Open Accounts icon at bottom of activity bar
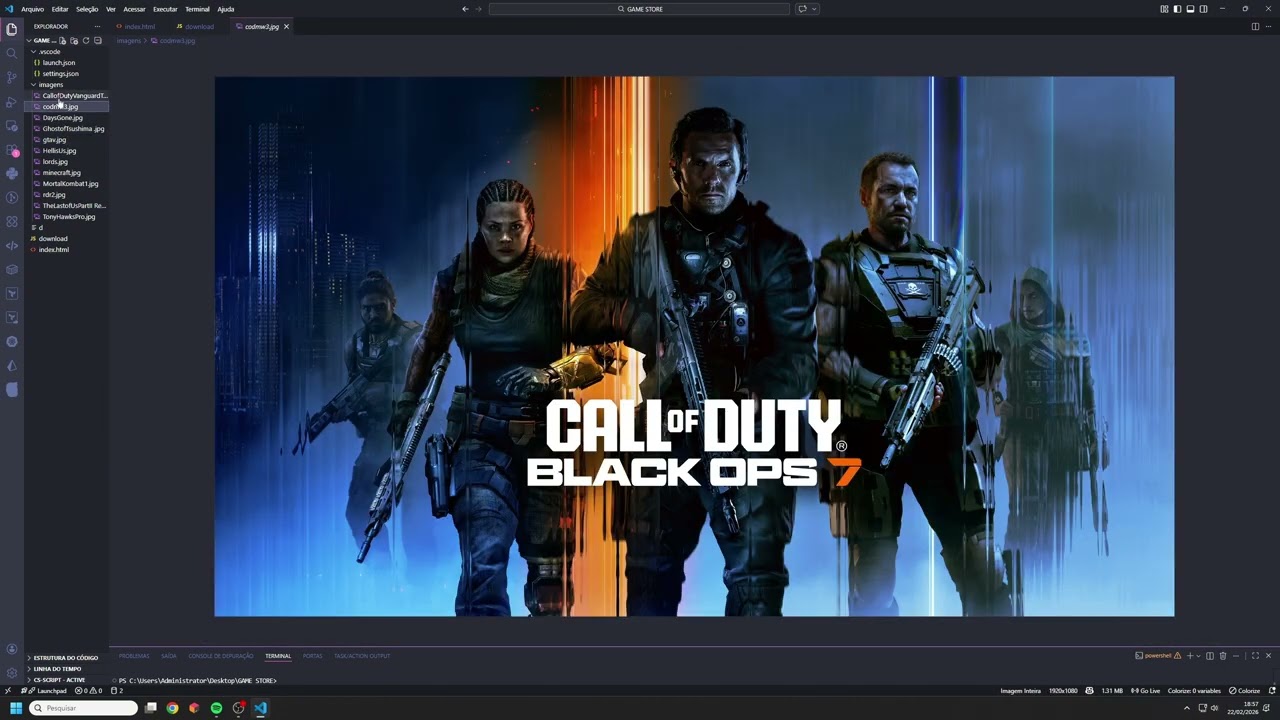The width and height of the screenshot is (1280, 720). click(12, 649)
